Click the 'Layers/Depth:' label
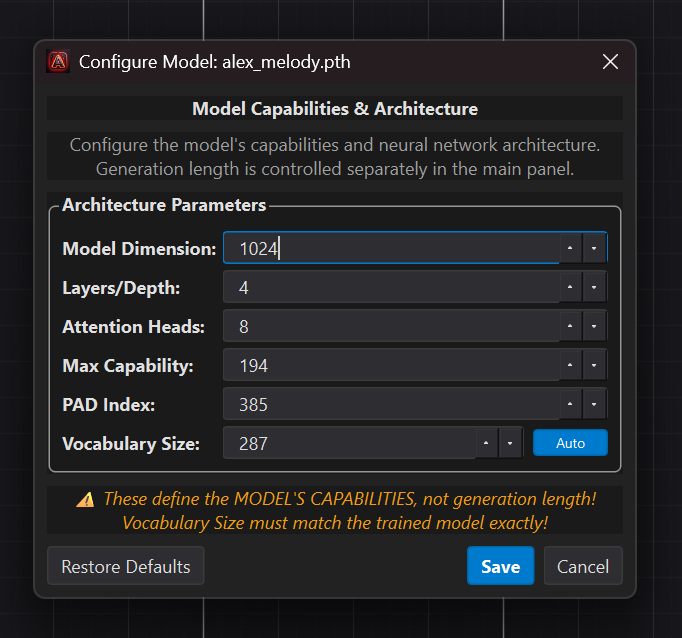 point(121,288)
